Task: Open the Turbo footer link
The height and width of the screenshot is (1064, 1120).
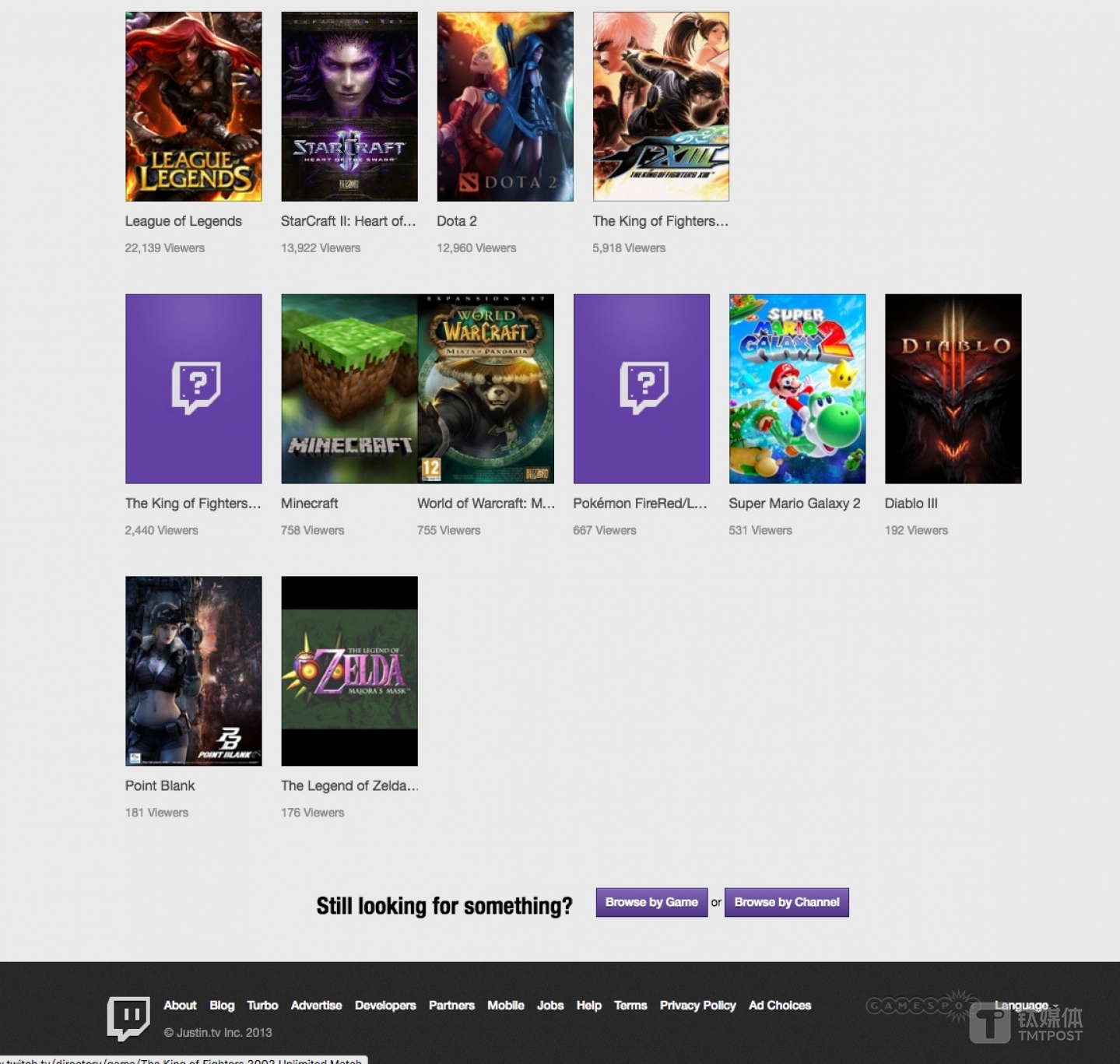Action: click(262, 1006)
